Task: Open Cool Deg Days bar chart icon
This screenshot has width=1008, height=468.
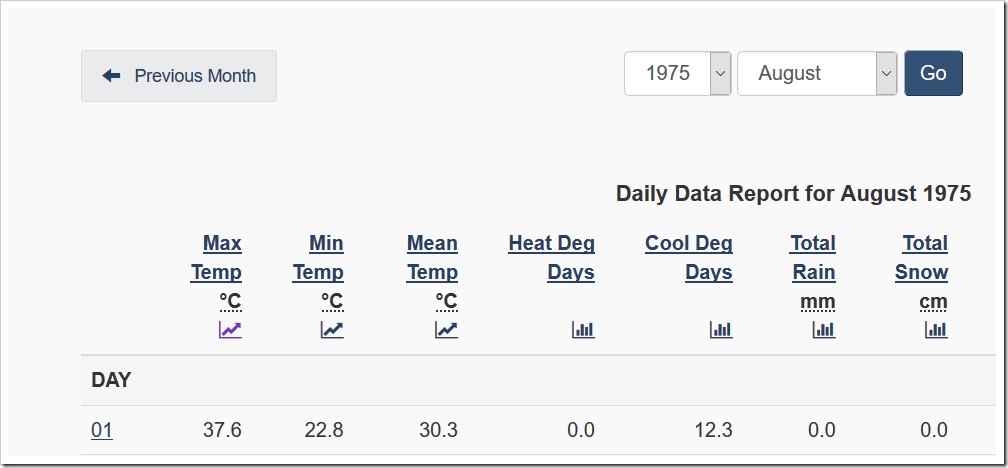Action: 721,330
